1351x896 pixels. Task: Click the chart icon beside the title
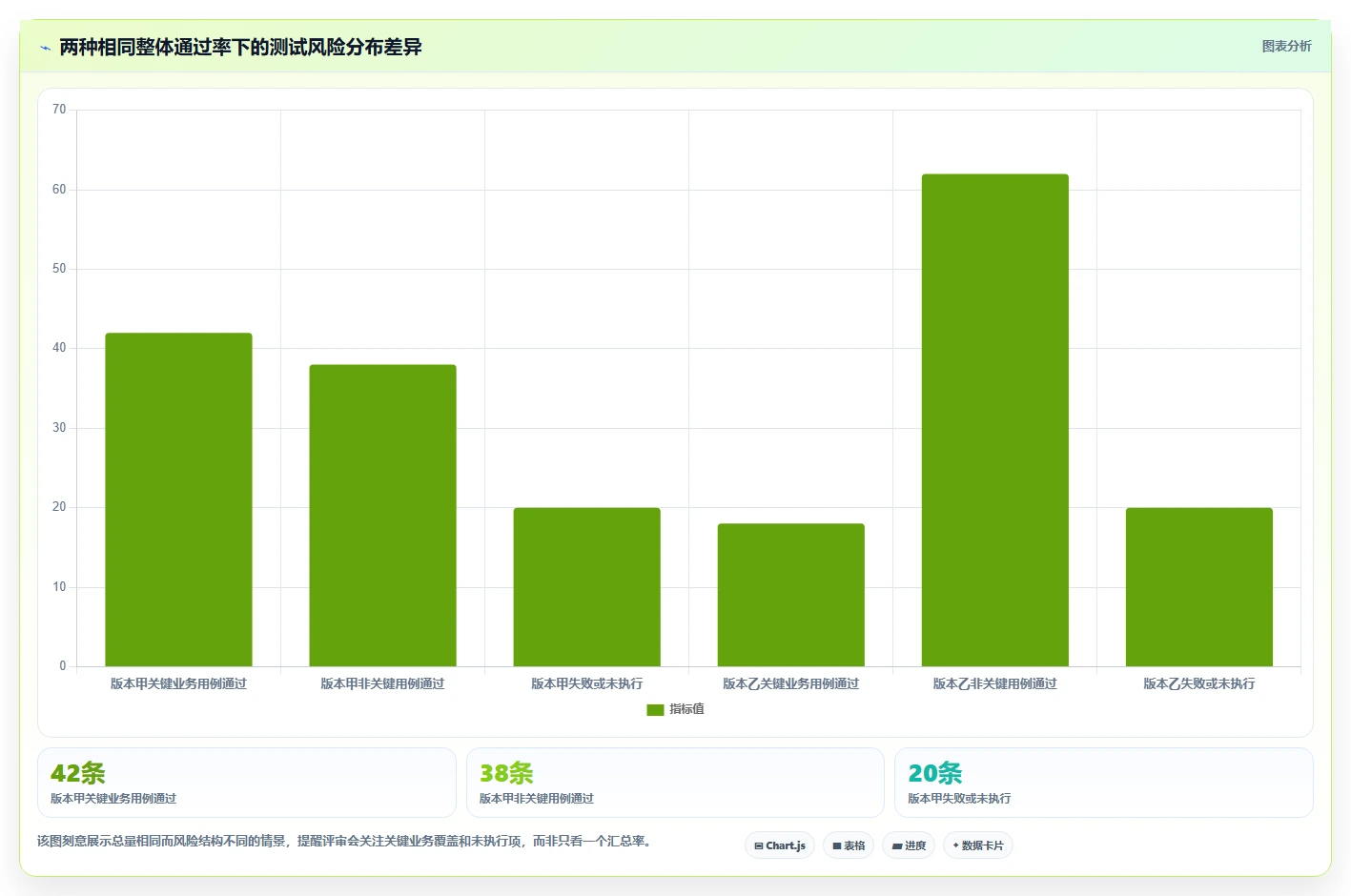coord(45,48)
